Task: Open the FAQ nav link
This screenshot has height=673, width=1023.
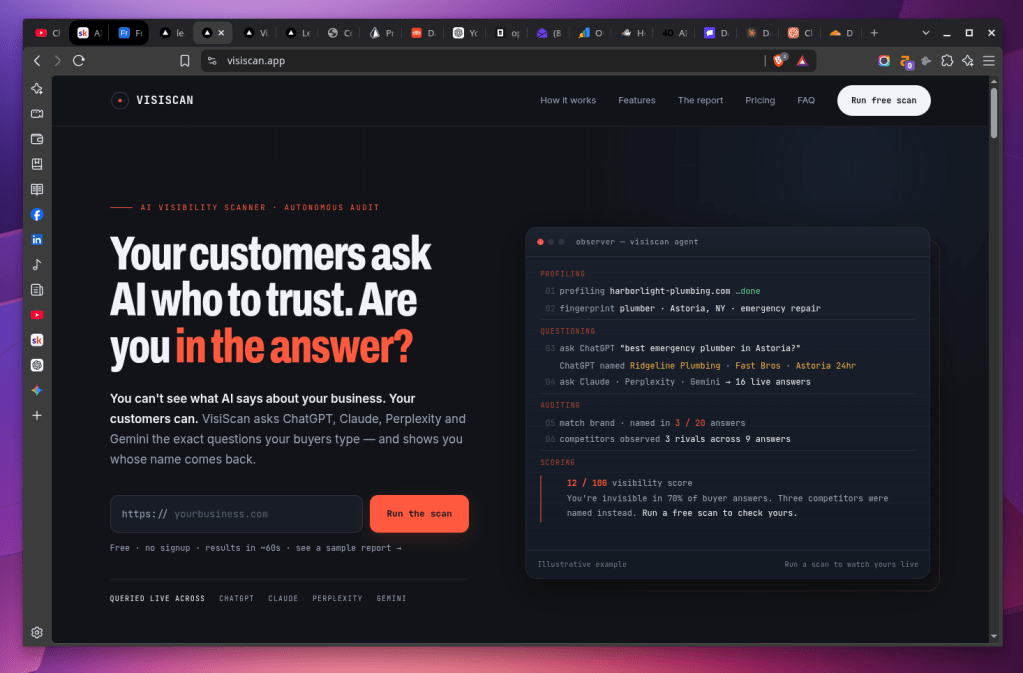Action: click(806, 100)
